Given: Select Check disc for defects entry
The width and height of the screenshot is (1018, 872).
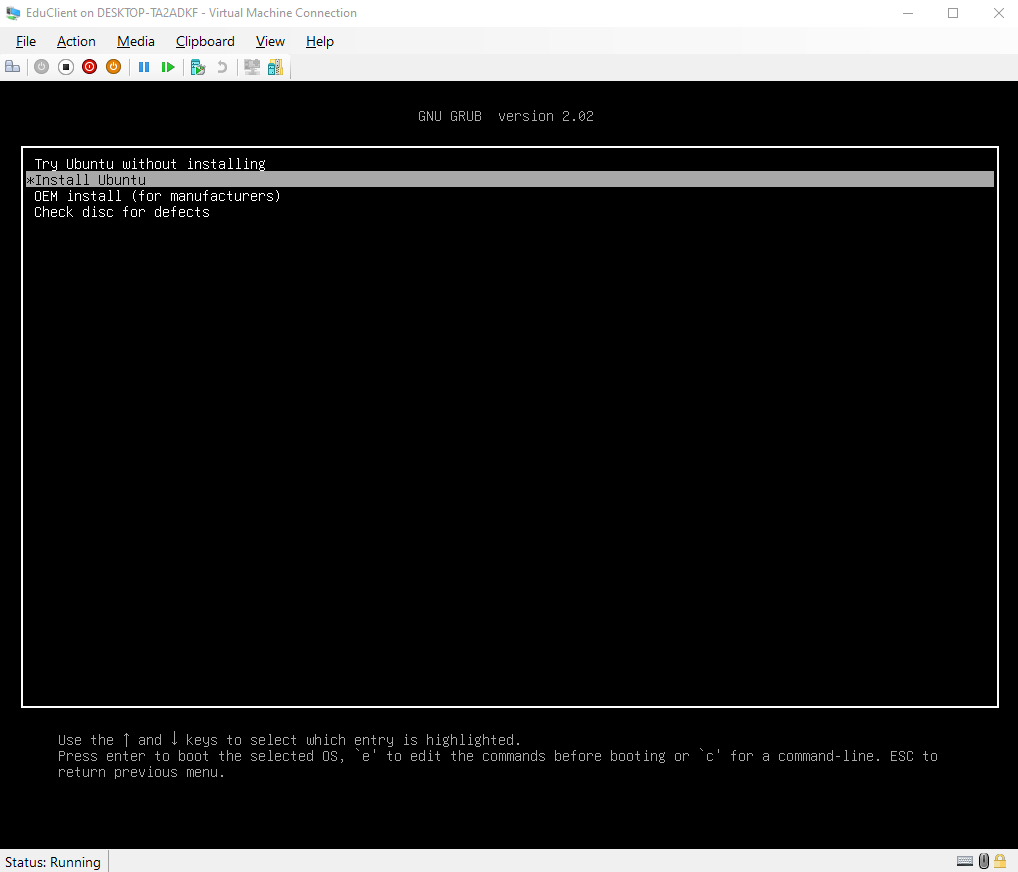Looking at the screenshot, I should pyautogui.click(x=510, y=212).
